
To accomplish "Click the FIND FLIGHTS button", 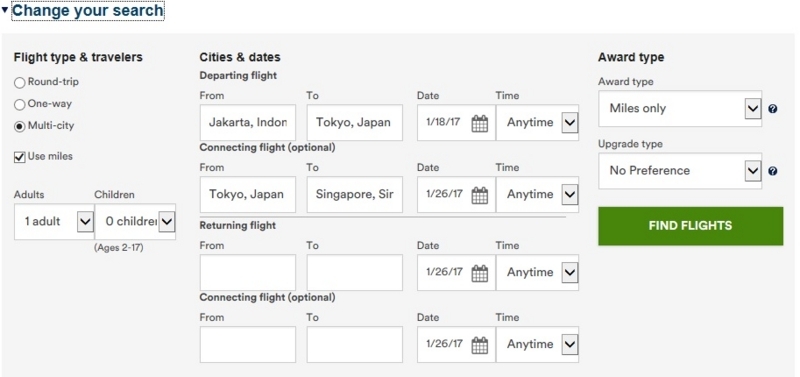I will 690,226.
